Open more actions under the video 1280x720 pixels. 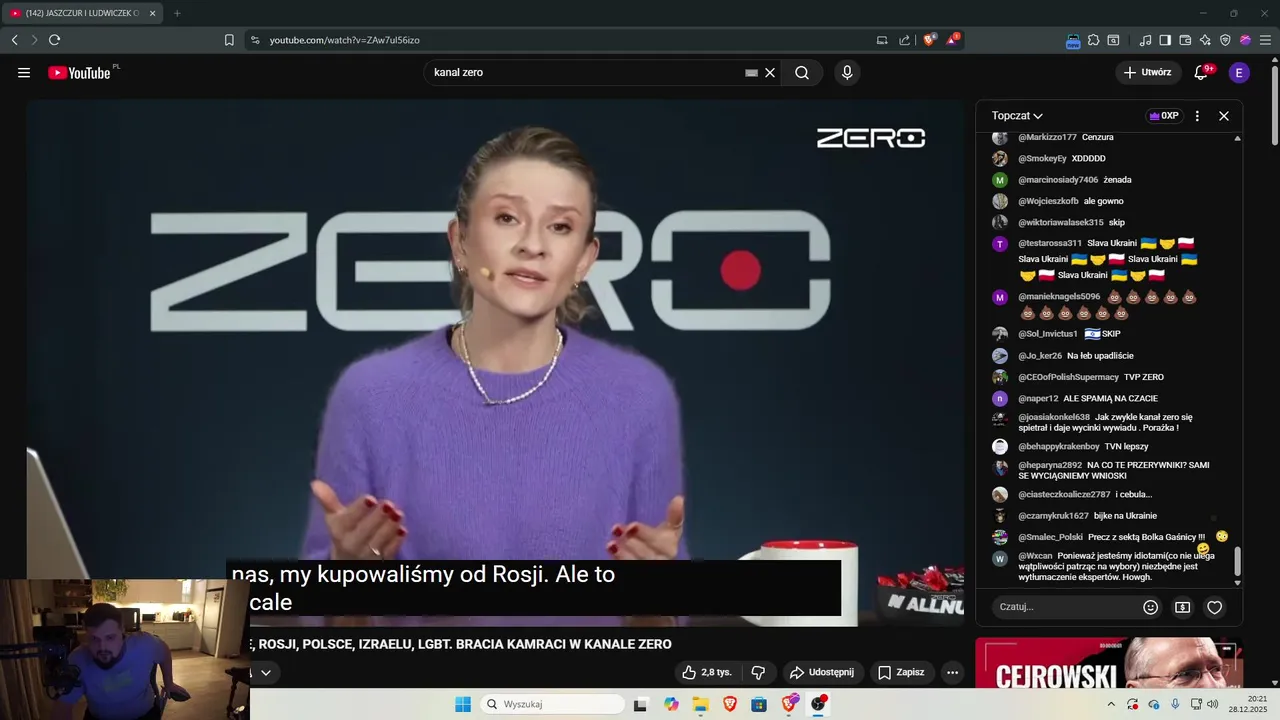click(x=952, y=673)
